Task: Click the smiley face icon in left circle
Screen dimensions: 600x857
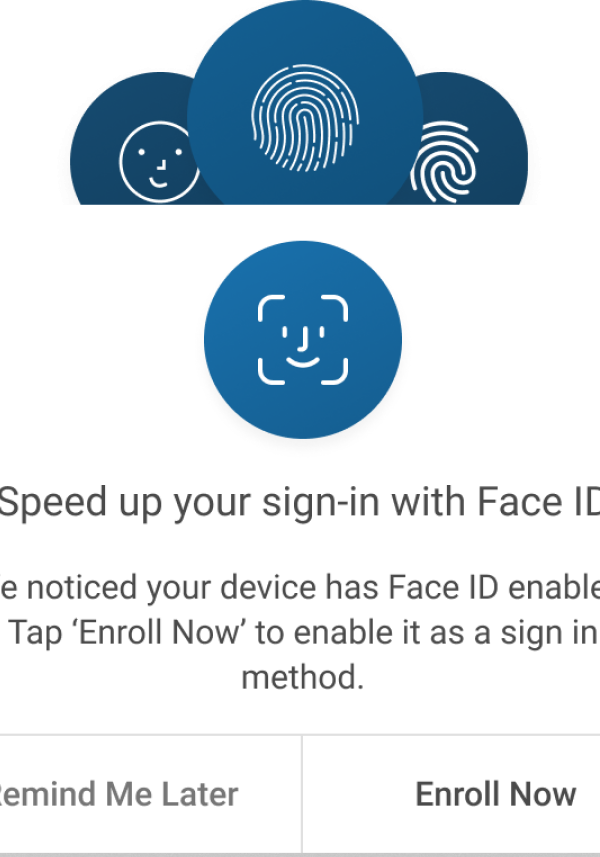Action: pyautogui.click(x=158, y=161)
